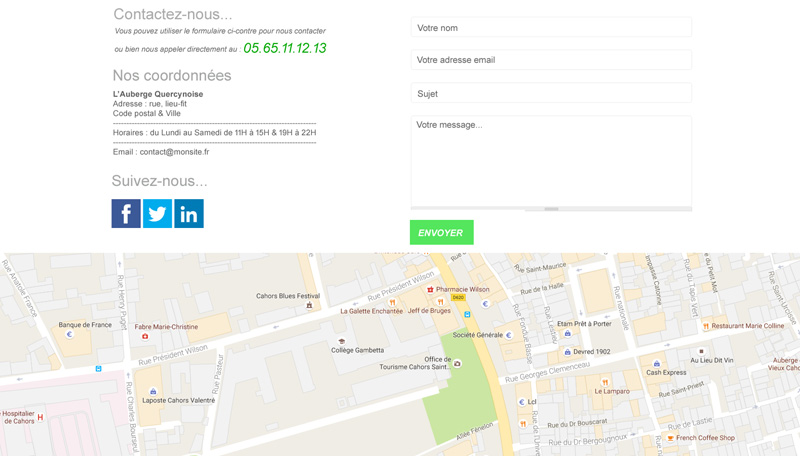Click the contact@monsite.fr email address
800x456 pixels.
(174, 151)
